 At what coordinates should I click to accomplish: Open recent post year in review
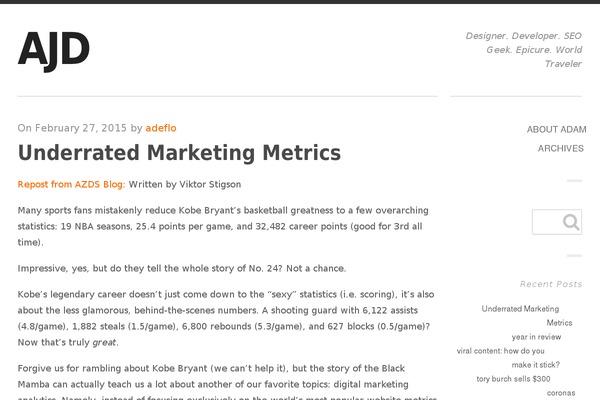[536, 337]
